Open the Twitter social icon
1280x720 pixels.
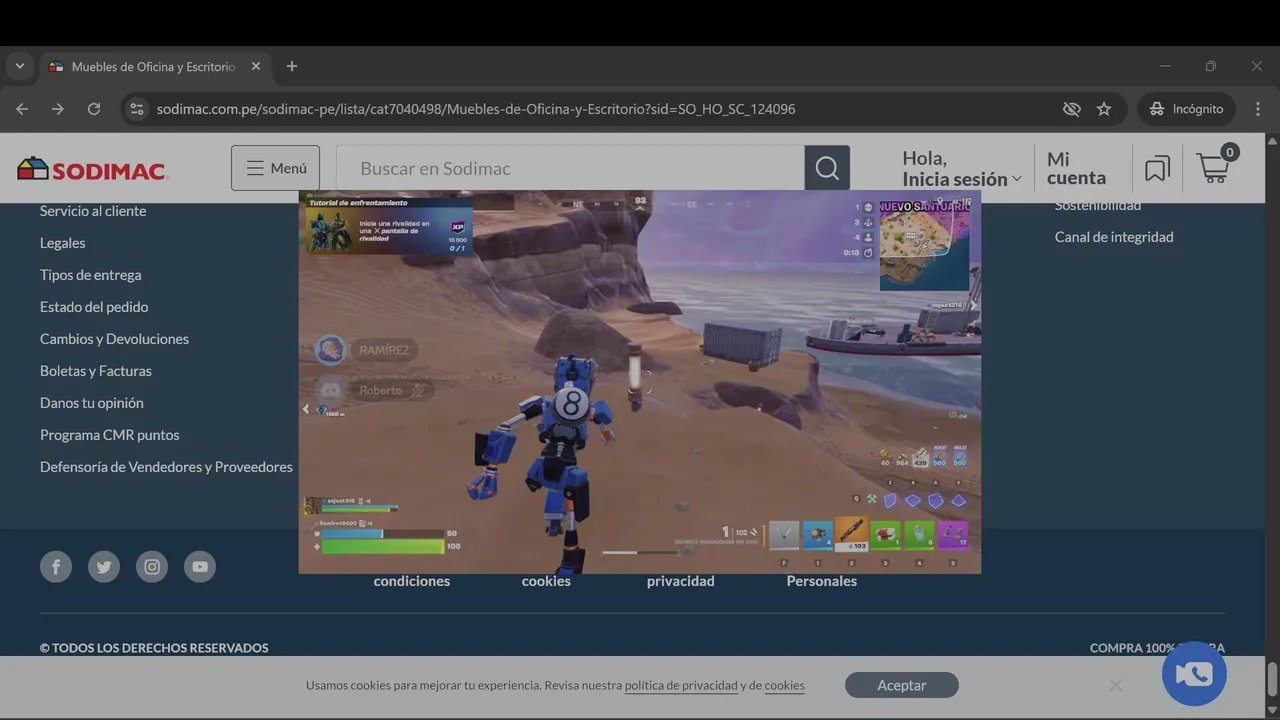pos(104,567)
